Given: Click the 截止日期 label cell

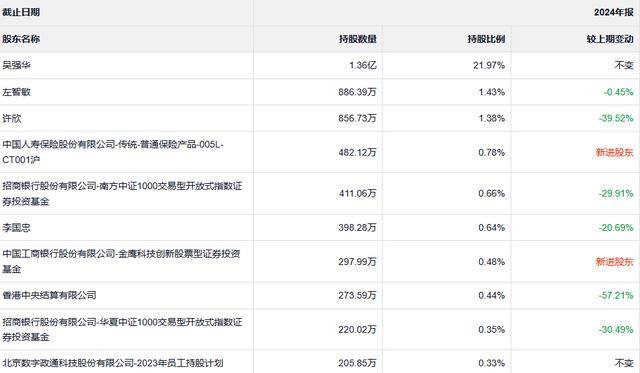Looking at the screenshot, I should coord(21,12).
